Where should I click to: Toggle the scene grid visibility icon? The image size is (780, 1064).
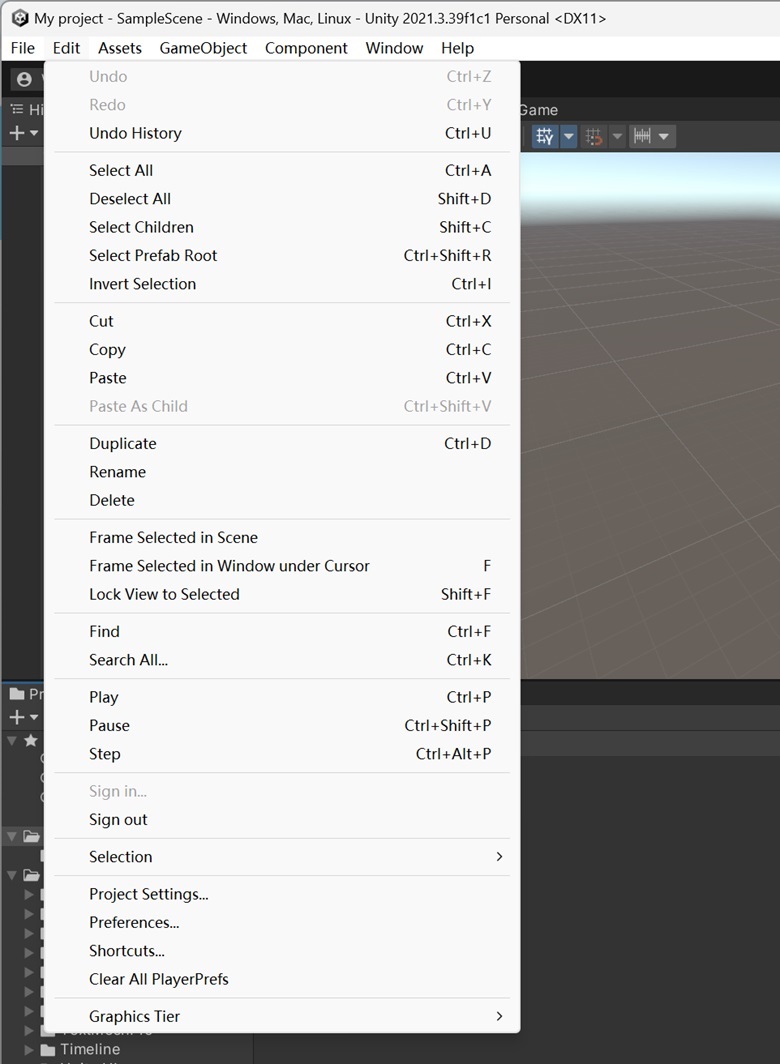(x=544, y=136)
